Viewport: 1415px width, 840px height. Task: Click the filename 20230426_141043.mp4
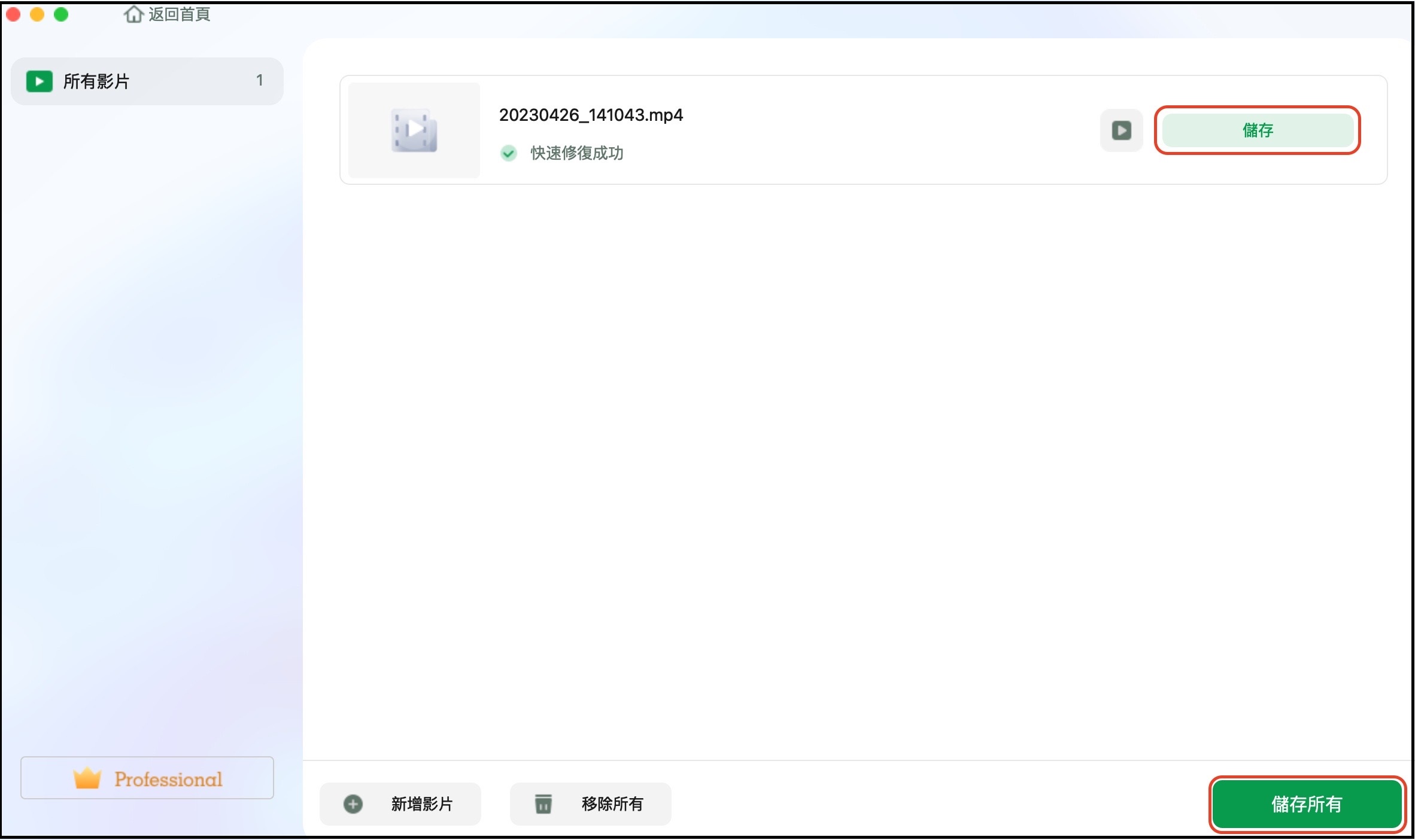point(591,115)
